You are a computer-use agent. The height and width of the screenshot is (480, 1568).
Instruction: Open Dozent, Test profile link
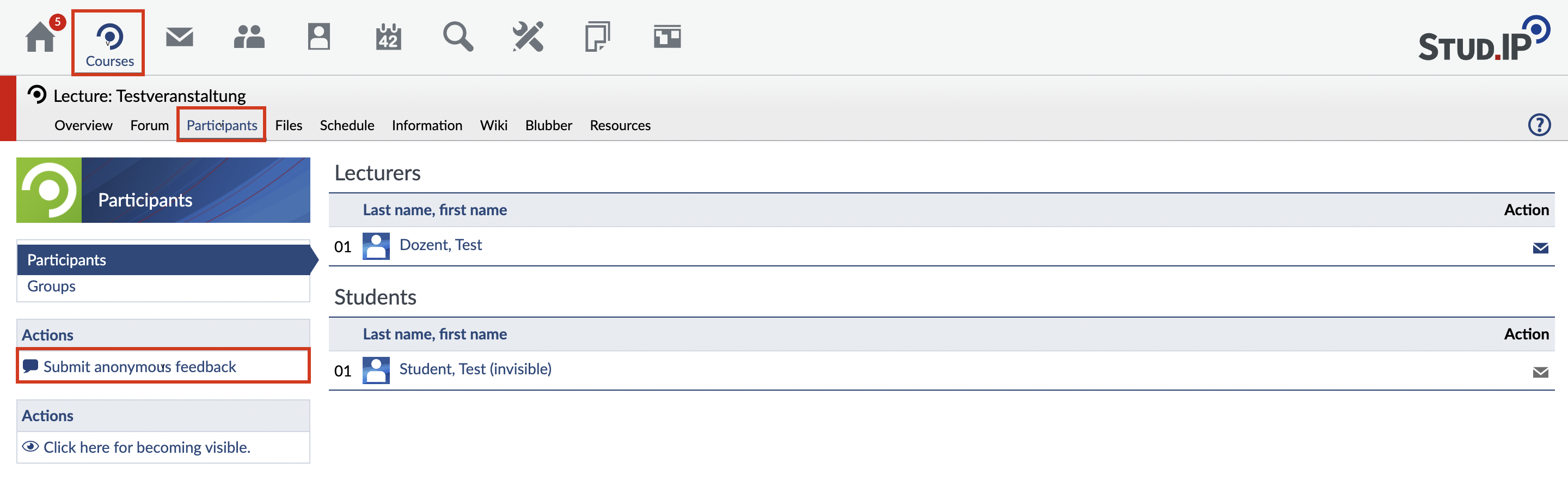point(440,245)
